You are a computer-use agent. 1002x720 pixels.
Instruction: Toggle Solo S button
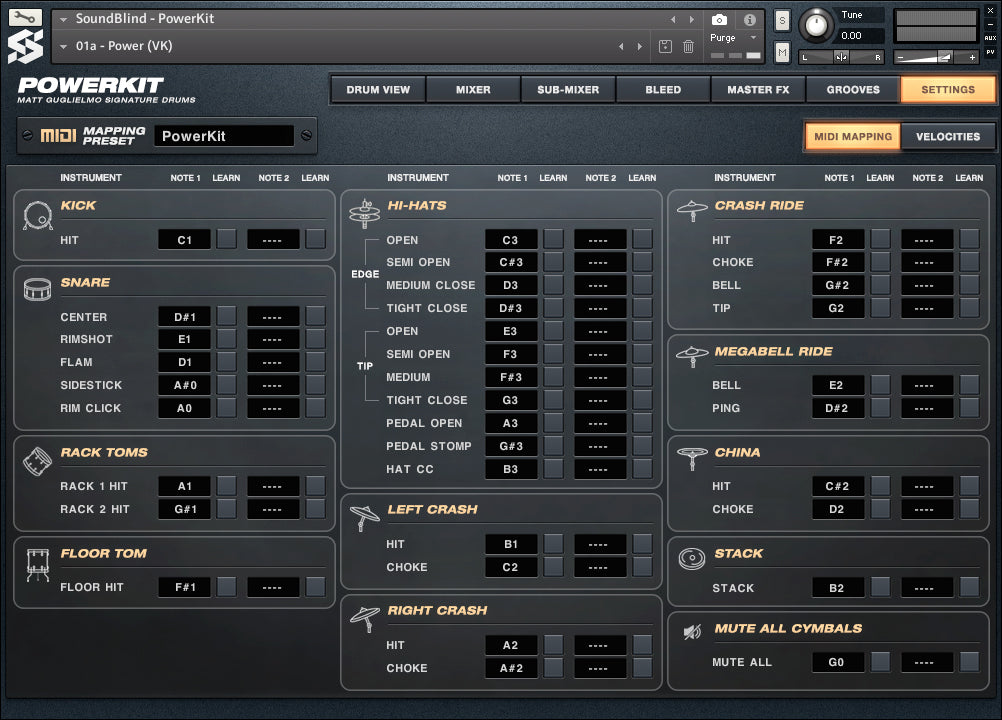pyautogui.click(x=782, y=20)
